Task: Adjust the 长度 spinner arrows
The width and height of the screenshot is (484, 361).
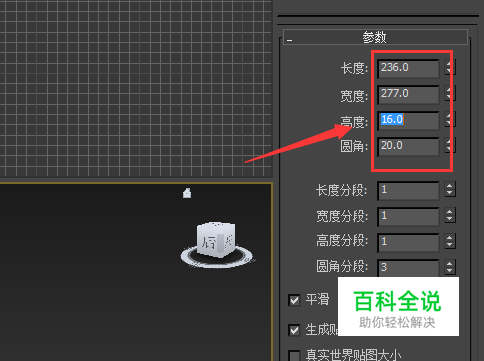Action: [x=450, y=68]
